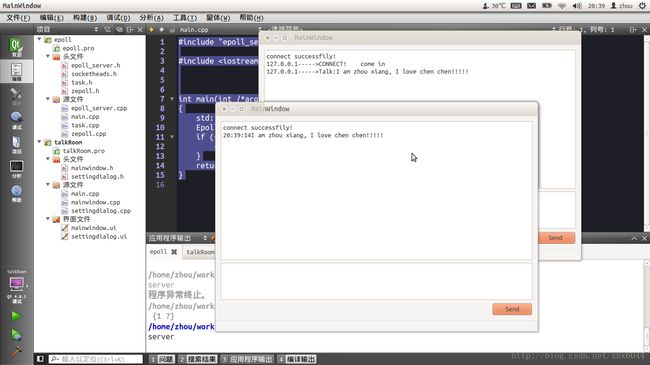650x365 pixels.
Task: Open the network indicator in the top bar
Action: pyautogui.click(x=562, y=6)
